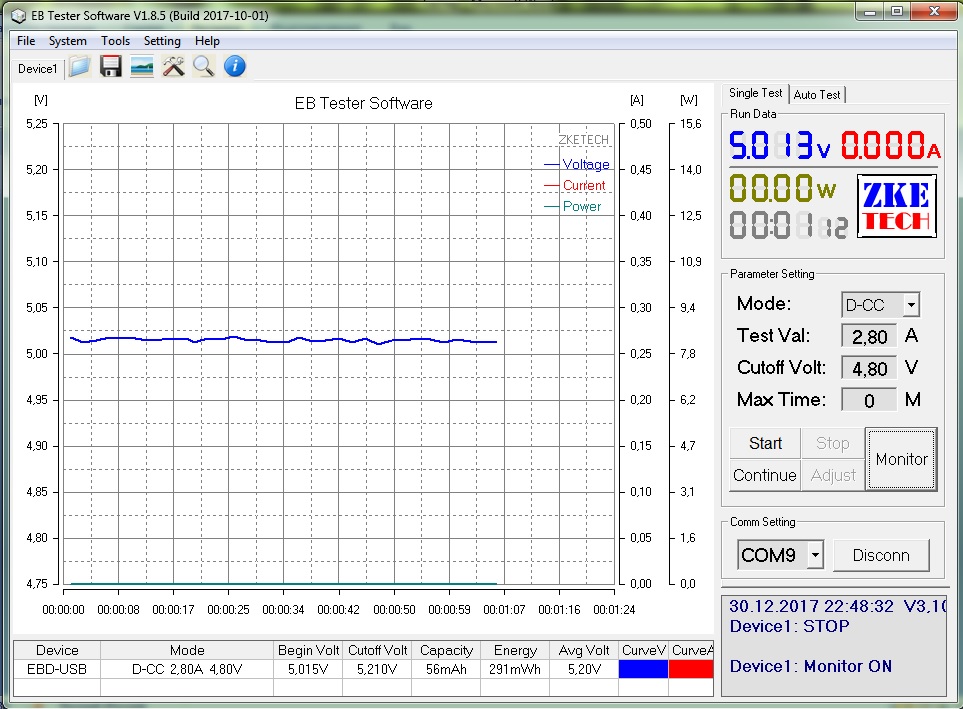The height and width of the screenshot is (709, 963).
Task: Open the Setting menu
Action: pos(162,41)
